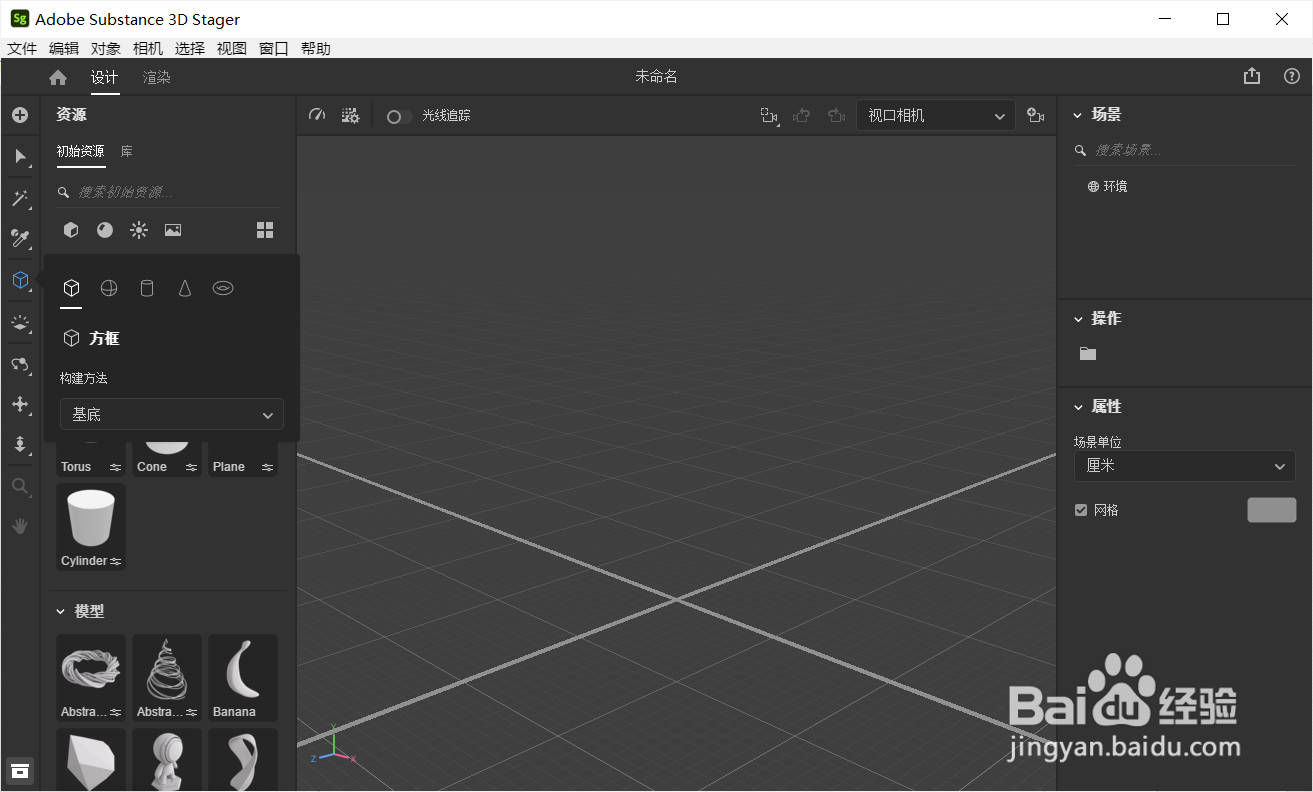This screenshot has width=1313, height=792.
Task: Switch asset grid view layout
Action: 265,230
